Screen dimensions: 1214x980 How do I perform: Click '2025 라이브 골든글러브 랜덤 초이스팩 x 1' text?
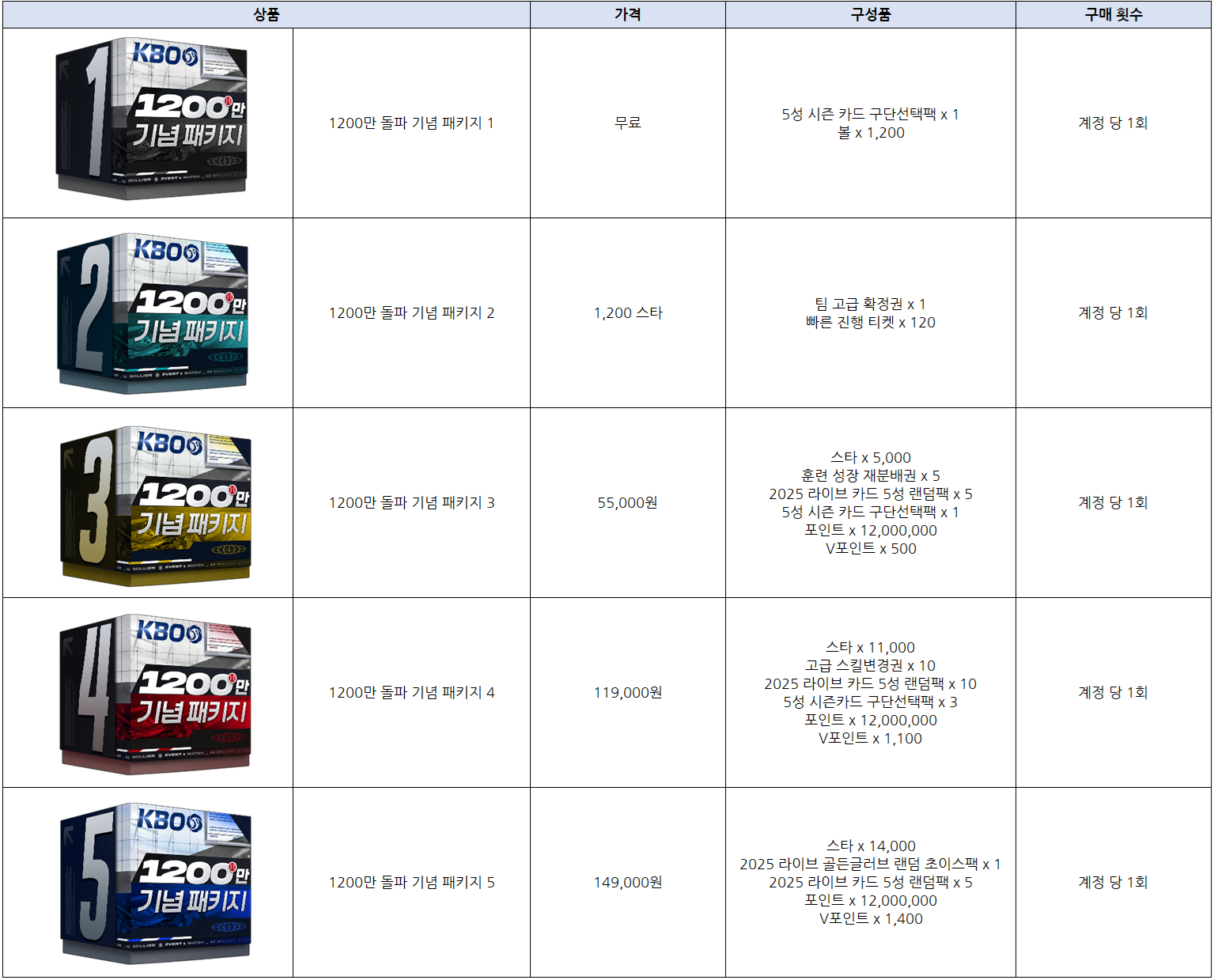871,865
